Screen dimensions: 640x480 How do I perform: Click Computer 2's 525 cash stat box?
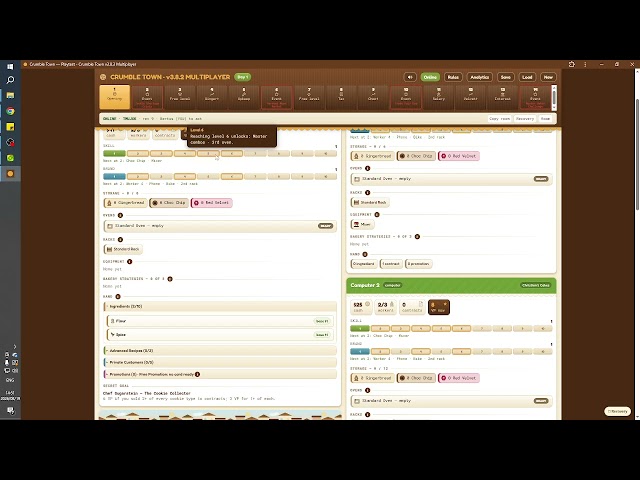click(x=361, y=307)
